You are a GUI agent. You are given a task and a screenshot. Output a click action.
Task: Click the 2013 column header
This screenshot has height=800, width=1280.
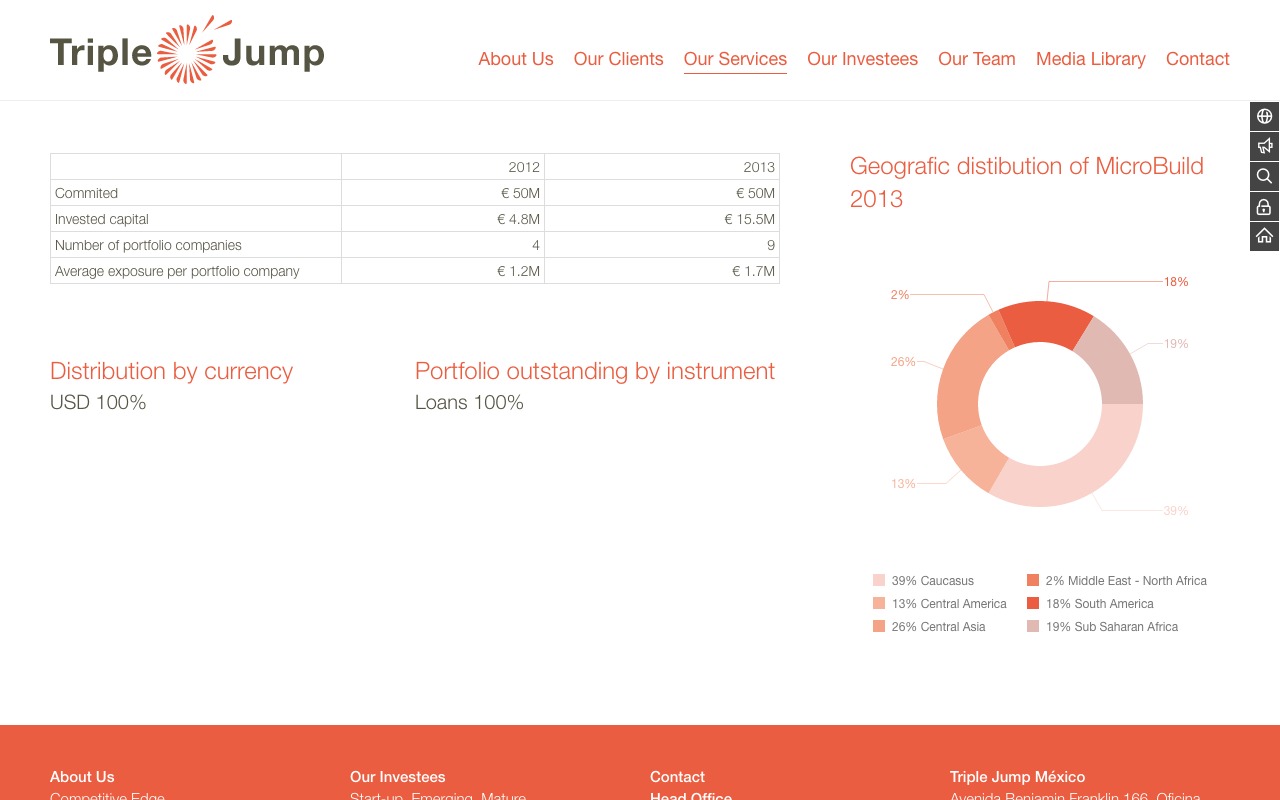tap(662, 167)
